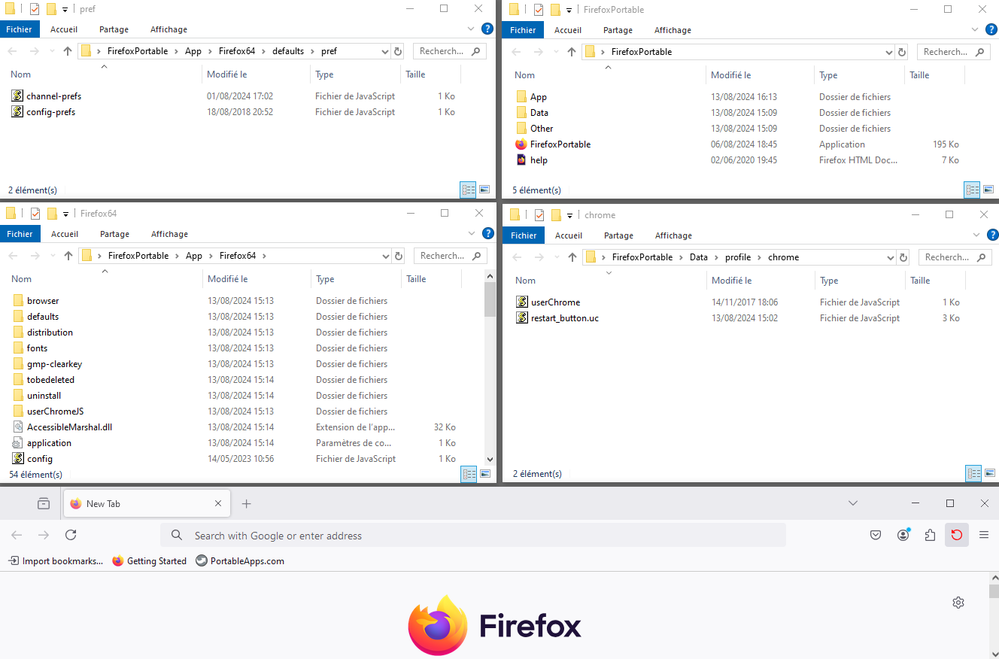This screenshot has width=999, height=659.
Task: Open Affichage tab in pref window
Action: (169, 29)
